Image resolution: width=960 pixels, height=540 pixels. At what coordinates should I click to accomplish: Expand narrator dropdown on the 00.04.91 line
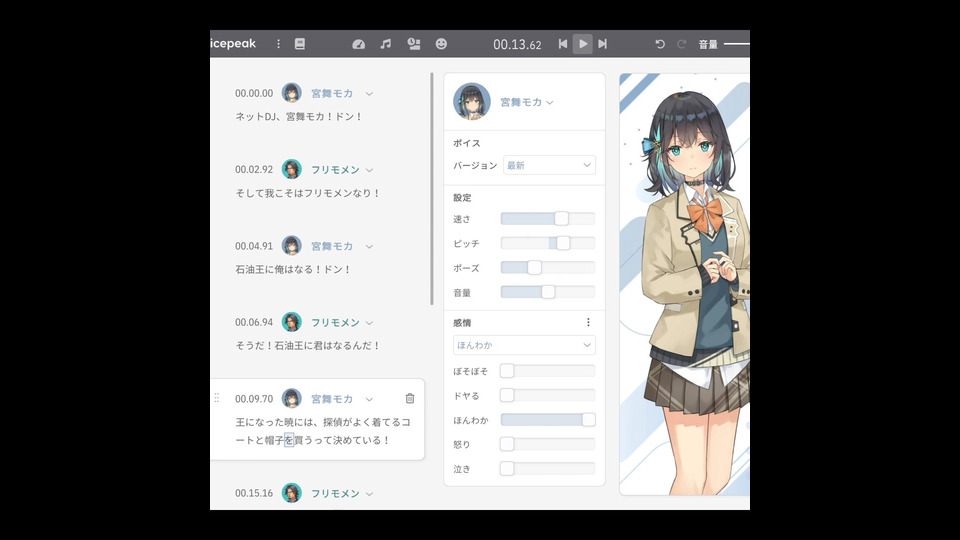click(x=369, y=246)
